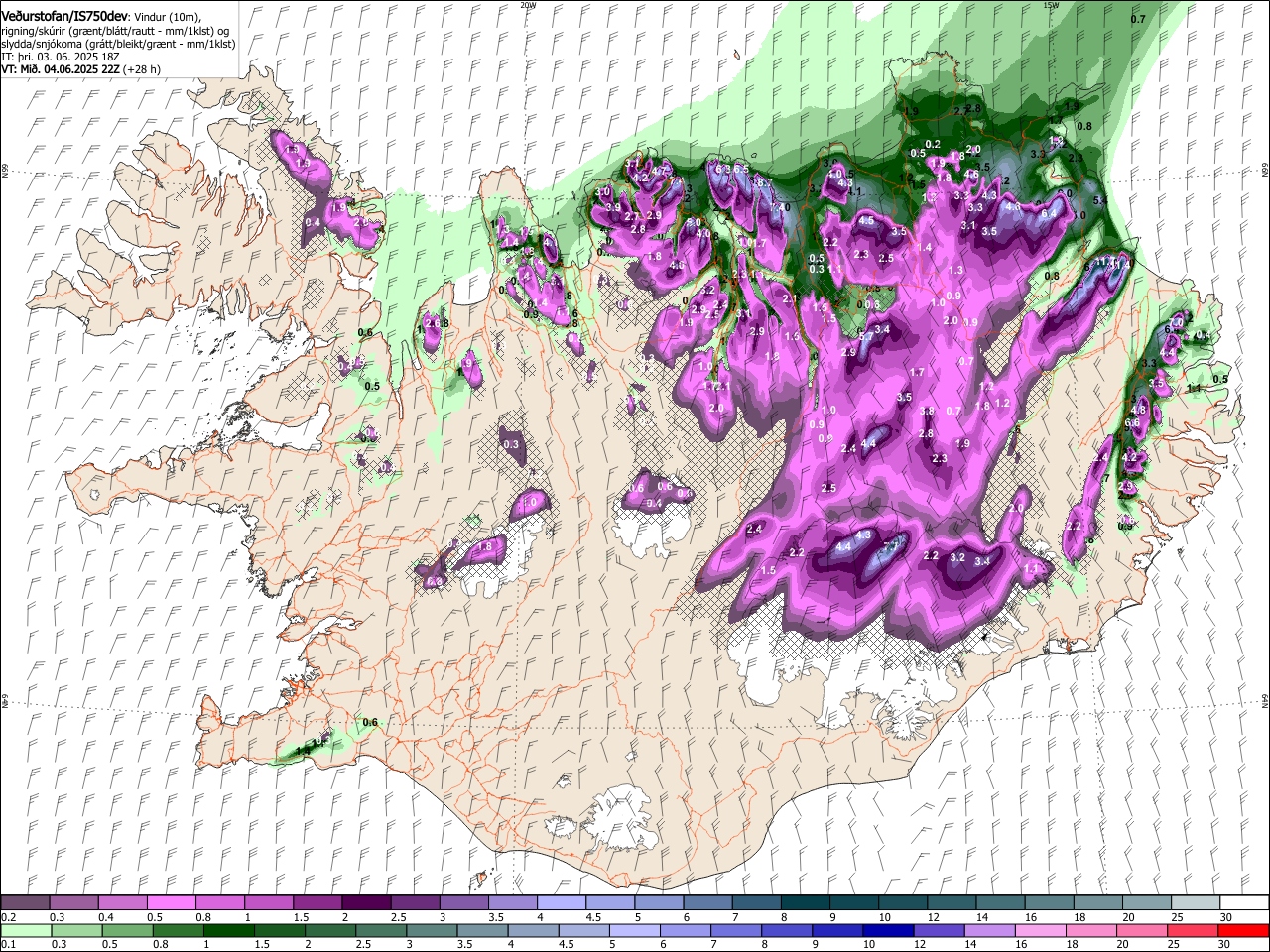This screenshot has width=1270, height=952.
Task: Click the 15W longitude label on the top edge
Action: [x=1051, y=5]
